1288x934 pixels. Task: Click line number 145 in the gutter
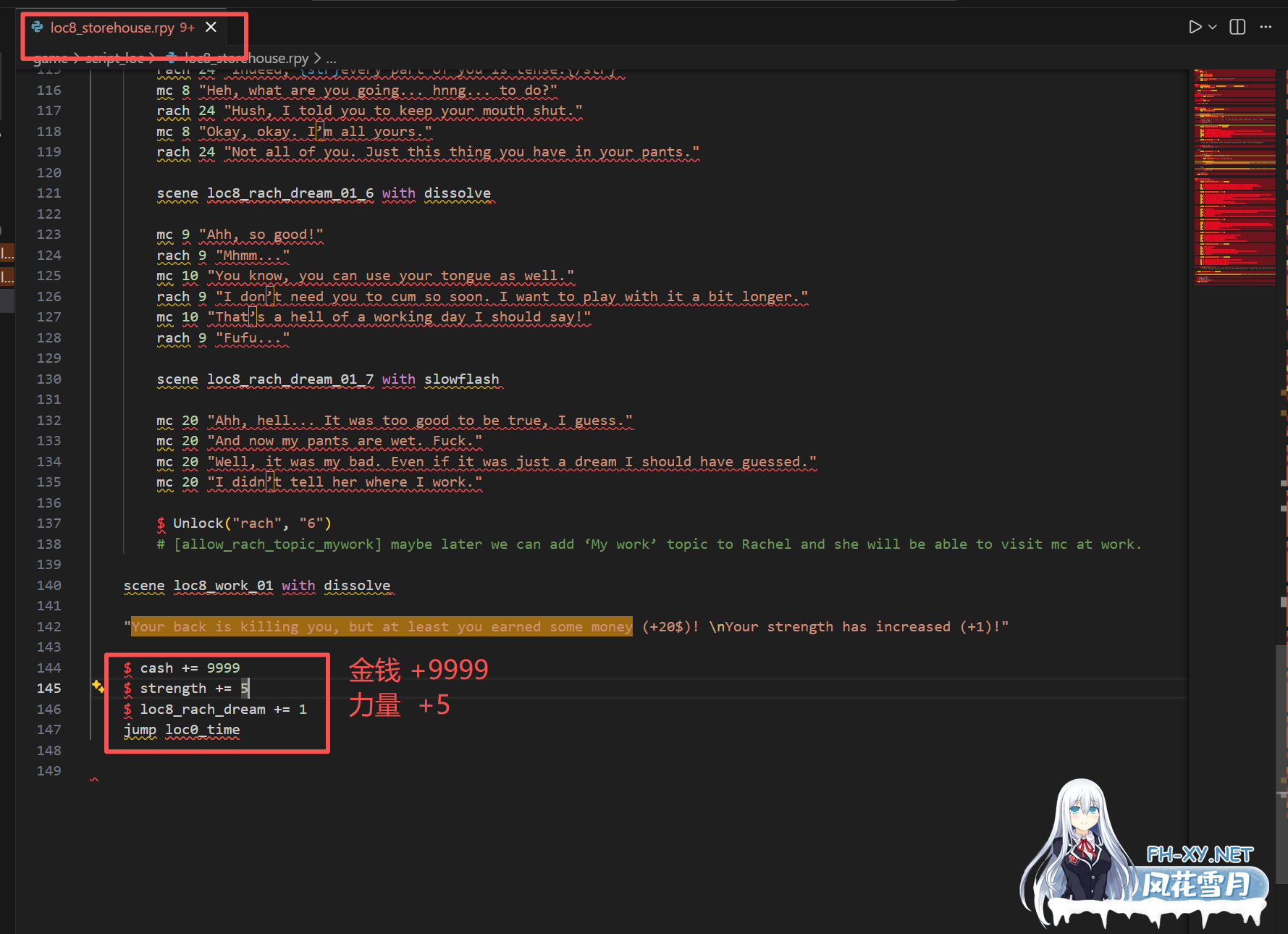point(49,688)
